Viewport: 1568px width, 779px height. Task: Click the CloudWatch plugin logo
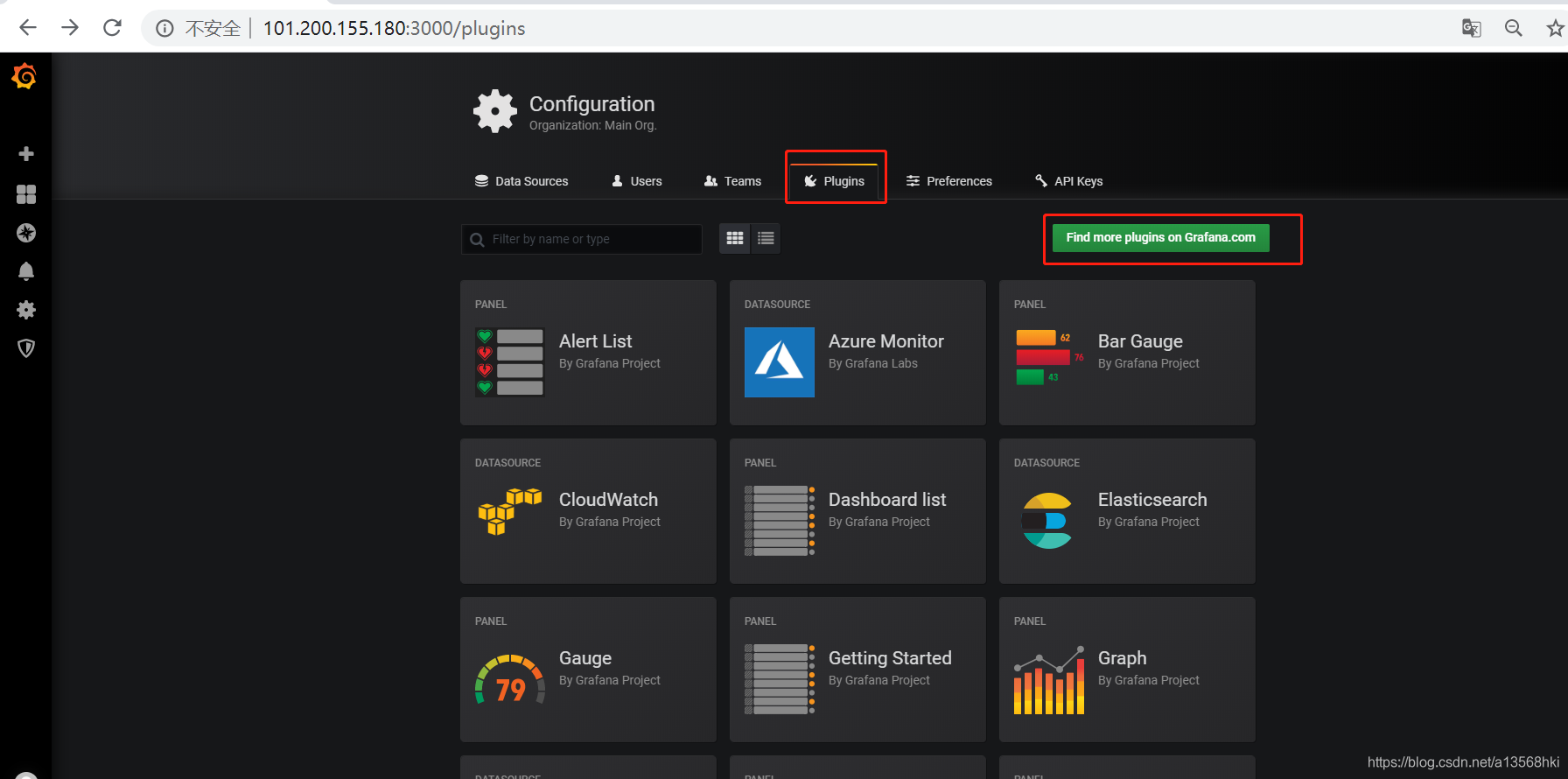[510, 512]
